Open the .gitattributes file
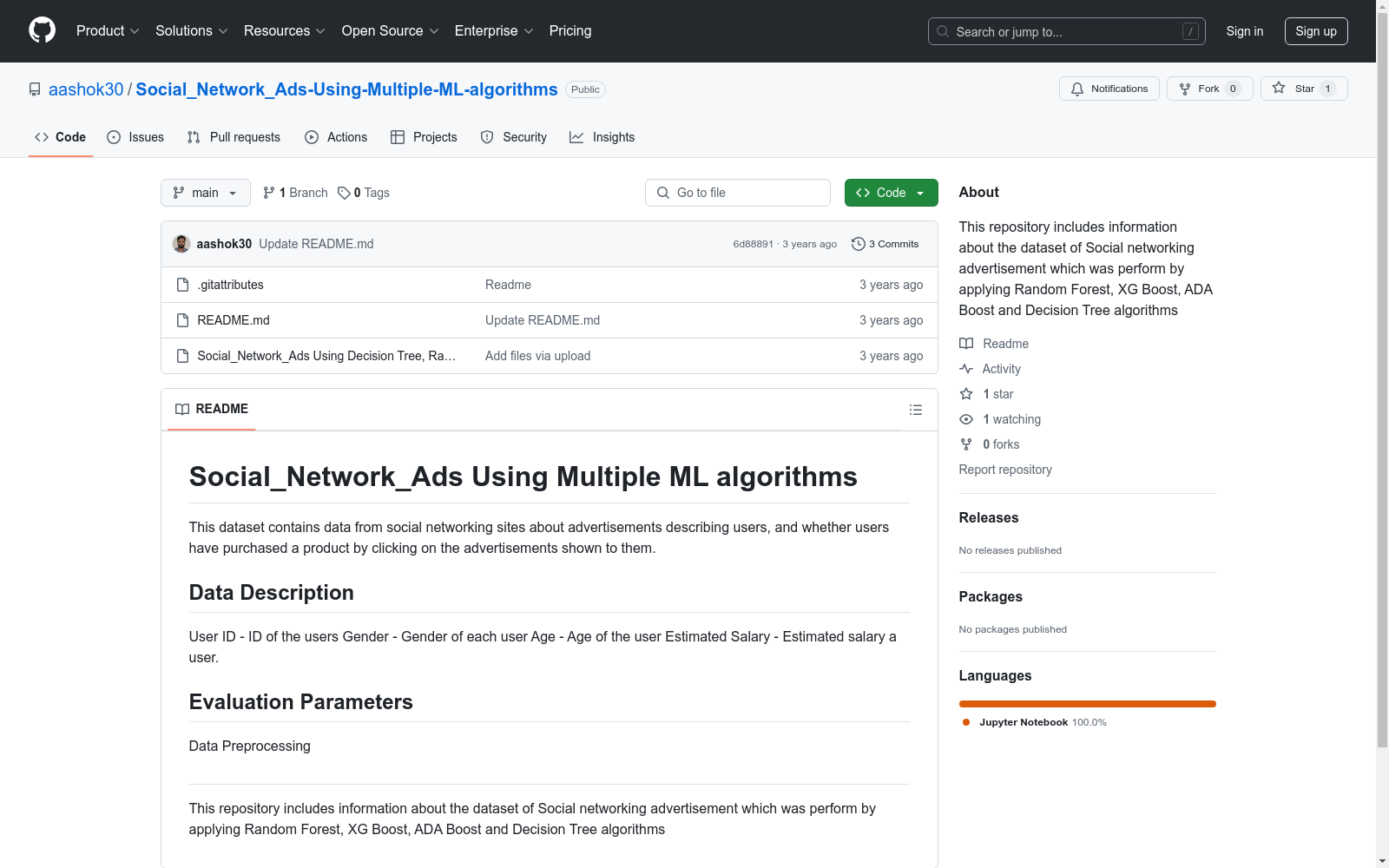This screenshot has width=1389, height=868. 230,285
